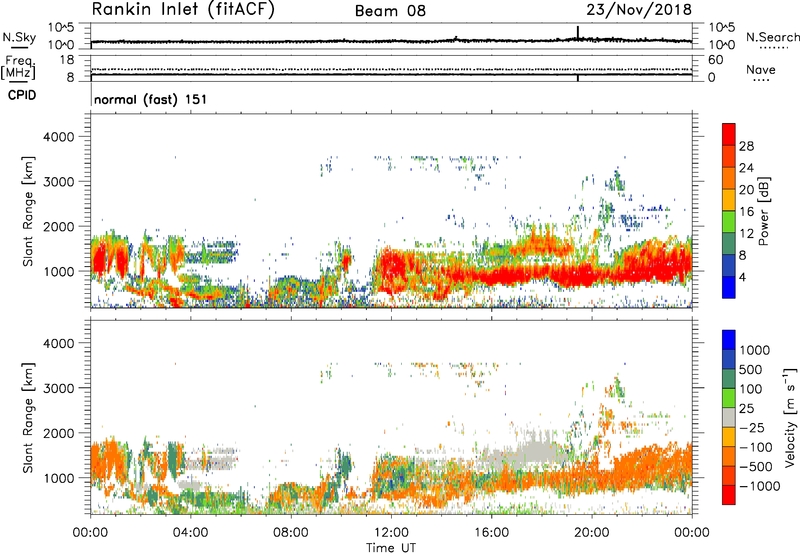
Task: Click the 'normal (fast) 151' text
Action: pyautogui.click(x=151, y=99)
